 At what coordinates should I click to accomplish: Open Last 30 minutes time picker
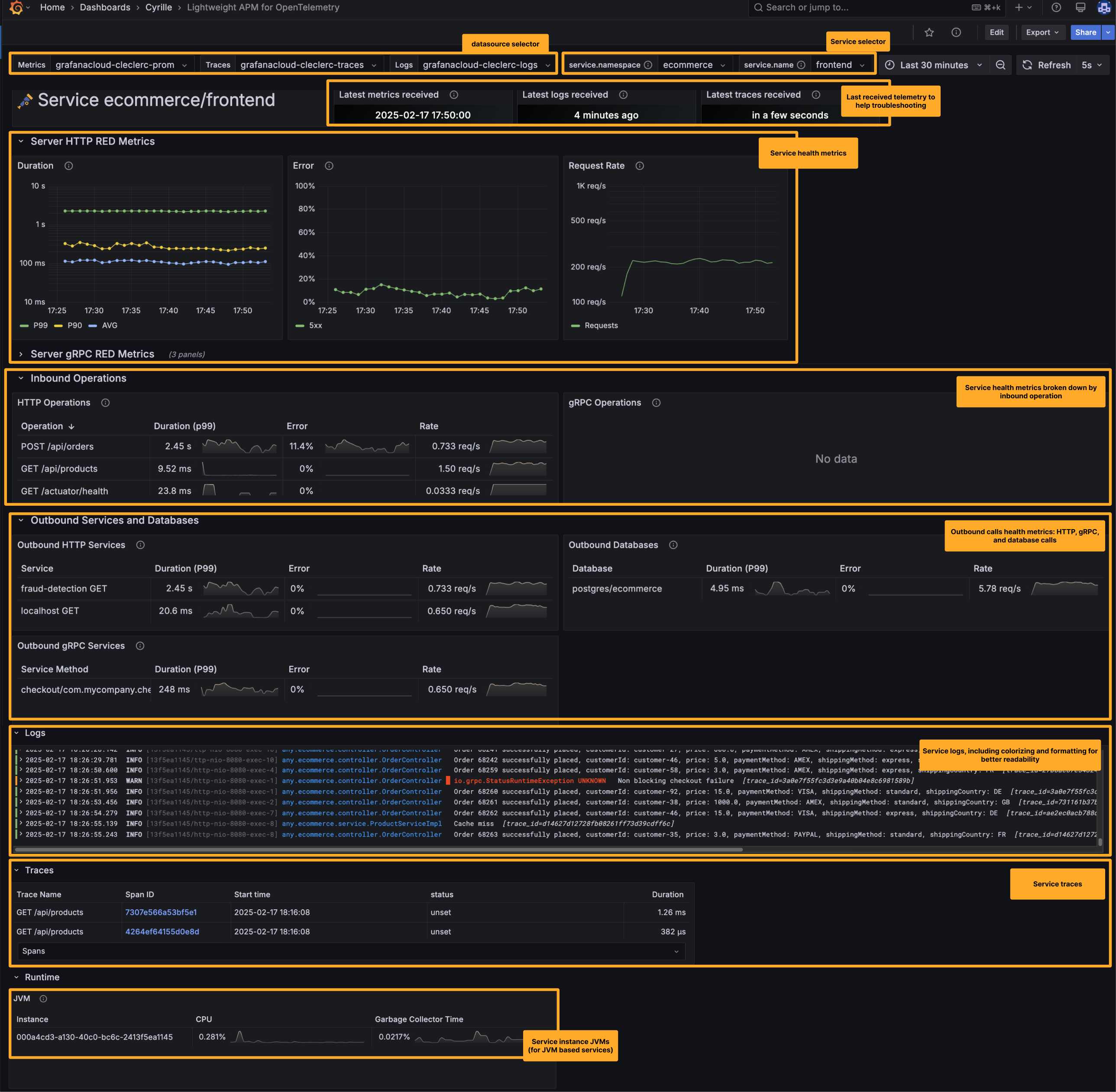pos(934,65)
